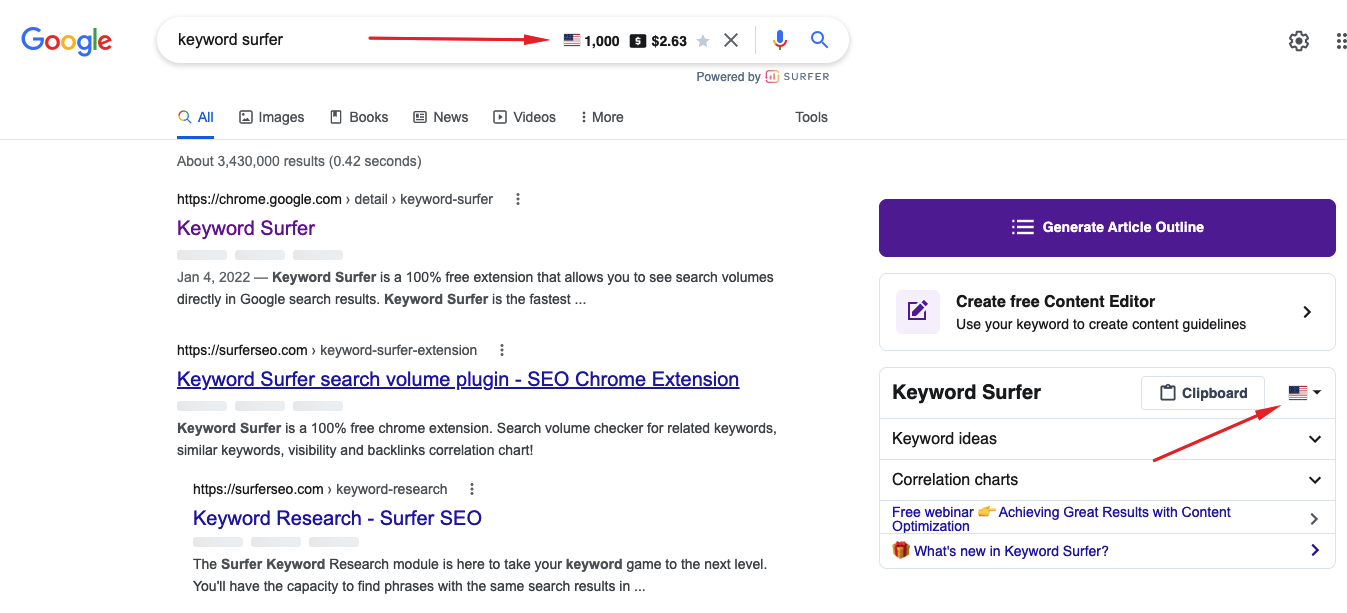Open the Clipboard panel in Keyword Surfer
1347x613 pixels.
pyautogui.click(x=1202, y=392)
